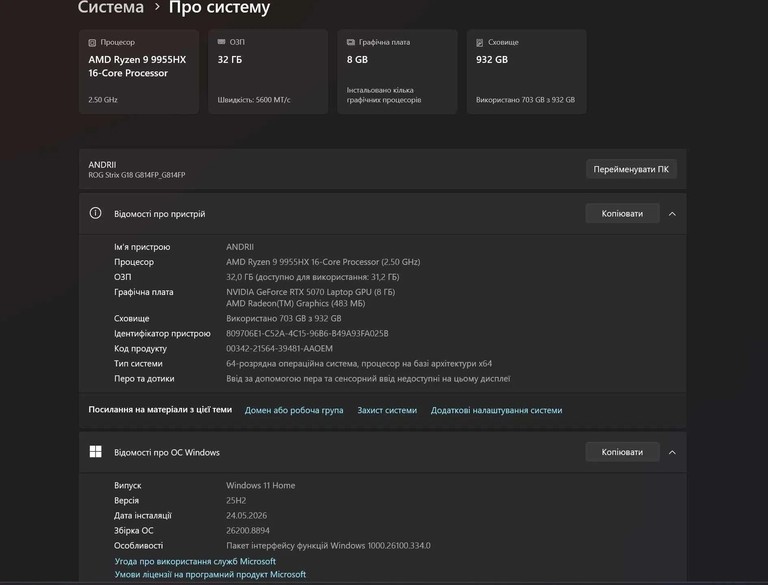Click Використано 703 GB з 932 GB in device details
The width and height of the screenshot is (768, 585).
coord(284,318)
